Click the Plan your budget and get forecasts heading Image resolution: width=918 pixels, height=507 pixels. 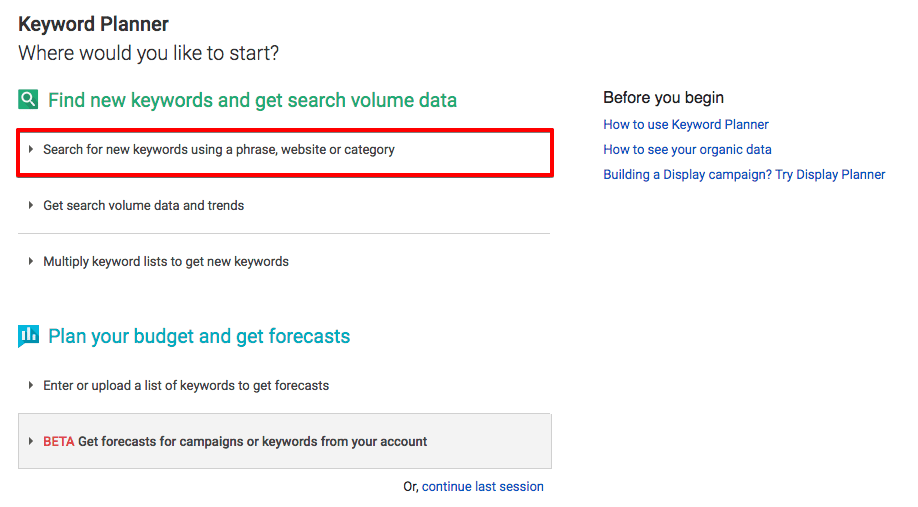[x=199, y=336]
